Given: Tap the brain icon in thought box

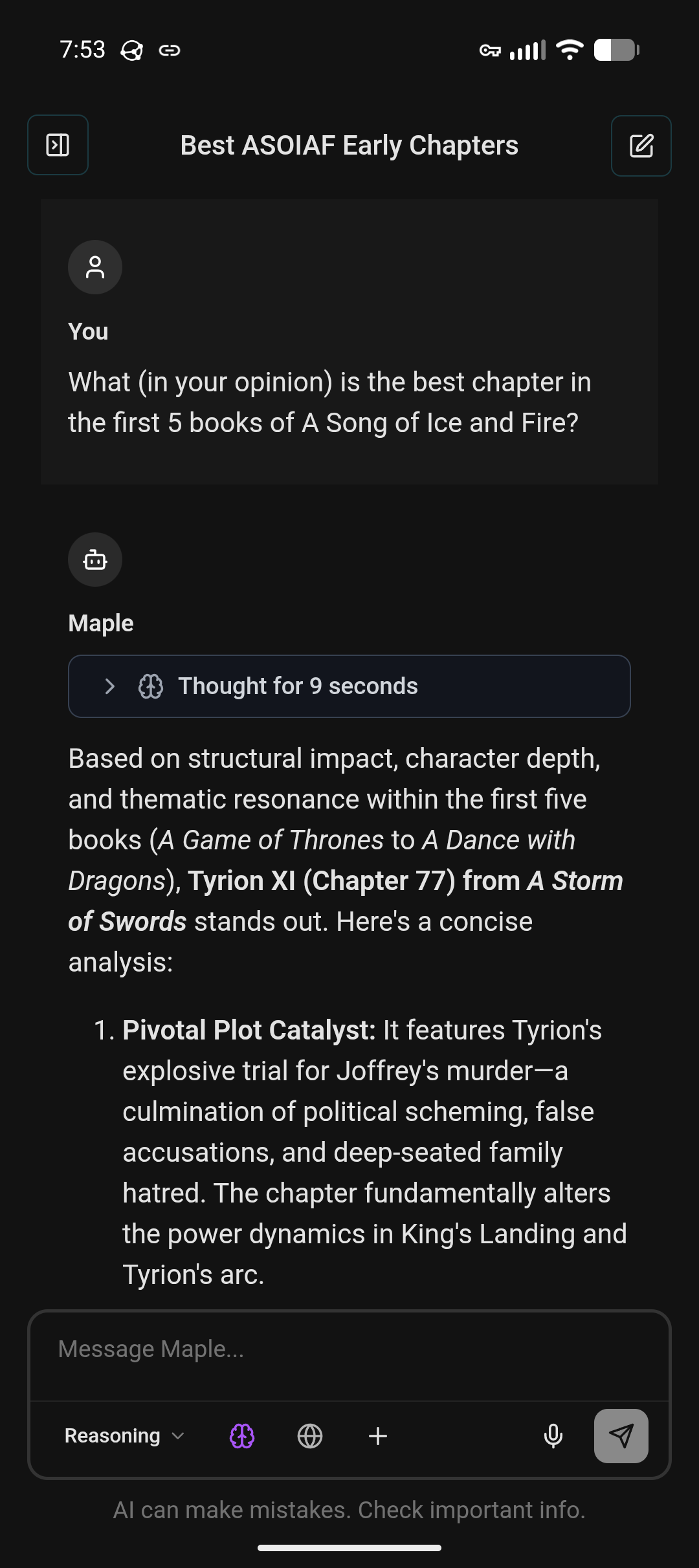Looking at the screenshot, I should pos(151,686).
